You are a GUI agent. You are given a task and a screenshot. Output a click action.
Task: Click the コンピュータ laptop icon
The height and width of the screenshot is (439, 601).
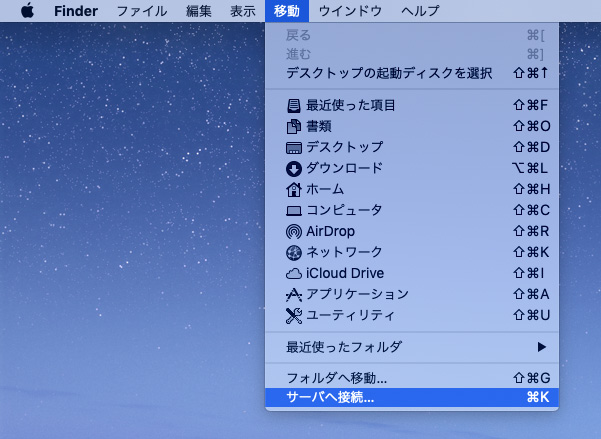click(x=294, y=211)
